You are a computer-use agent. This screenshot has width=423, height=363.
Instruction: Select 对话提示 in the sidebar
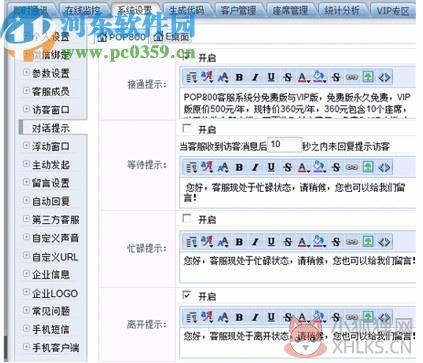click(51, 128)
